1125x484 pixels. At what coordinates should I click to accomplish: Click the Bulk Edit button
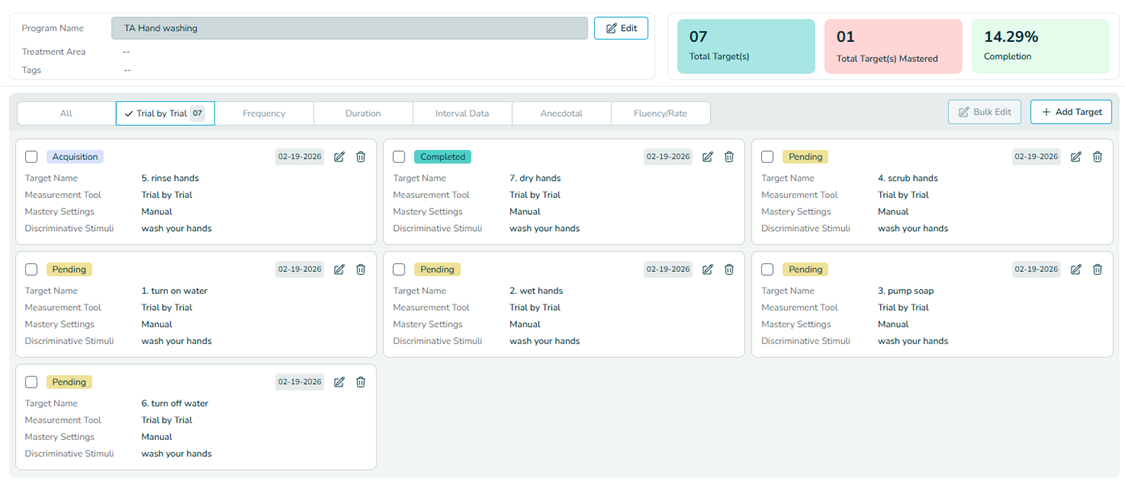(984, 112)
